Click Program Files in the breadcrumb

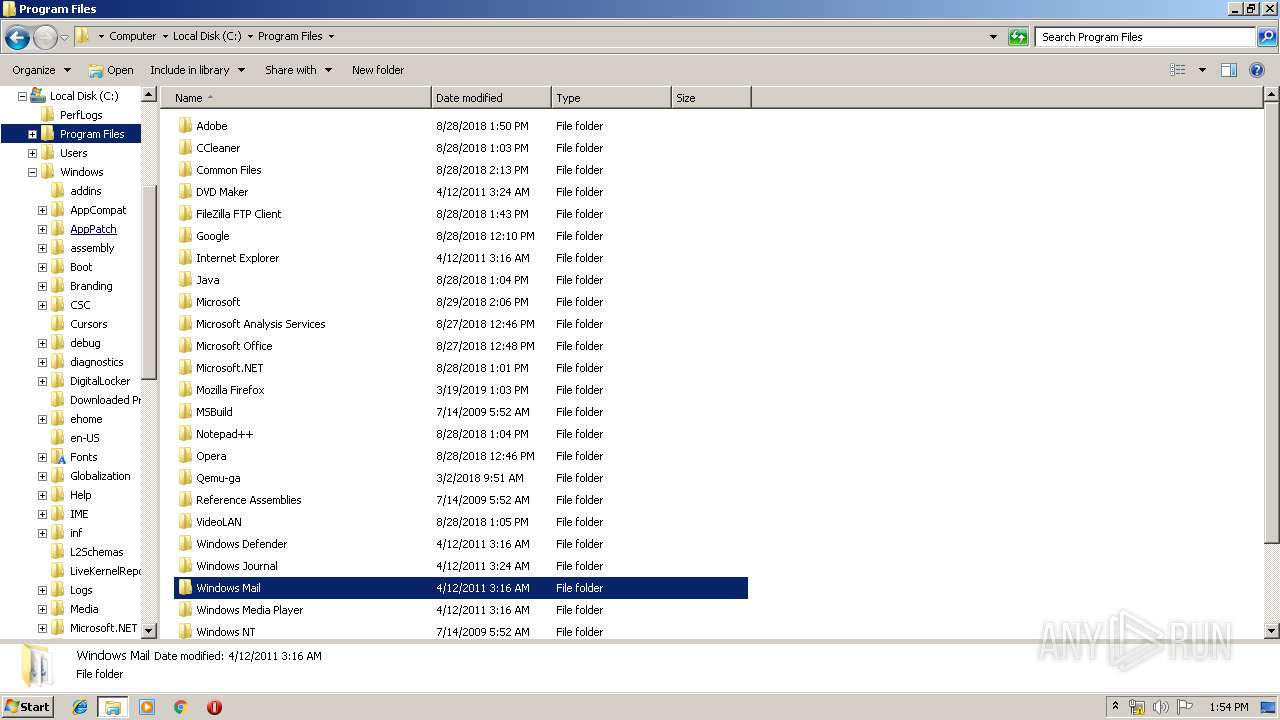[290, 36]
